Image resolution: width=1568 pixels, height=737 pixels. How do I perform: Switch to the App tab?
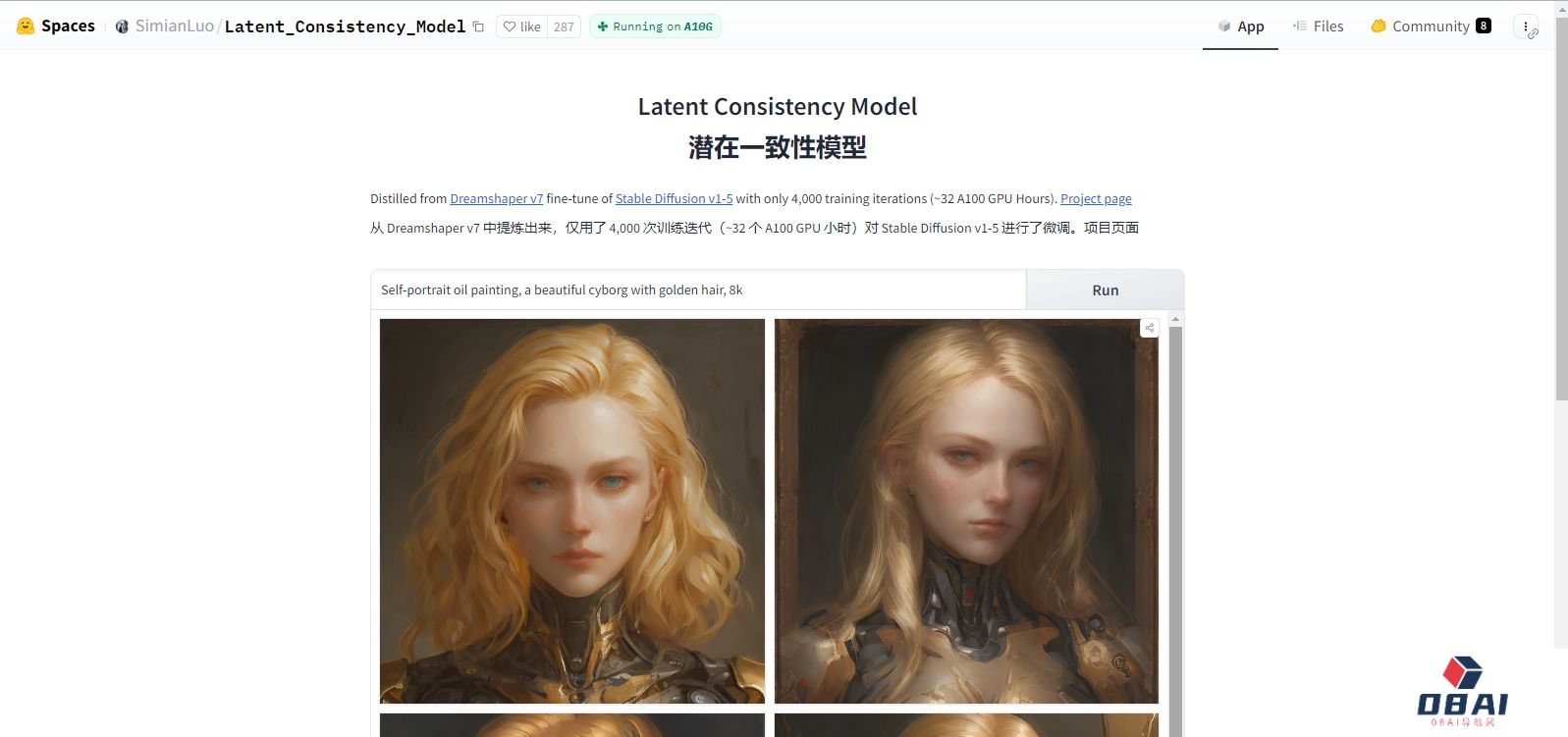[1240, 26]
